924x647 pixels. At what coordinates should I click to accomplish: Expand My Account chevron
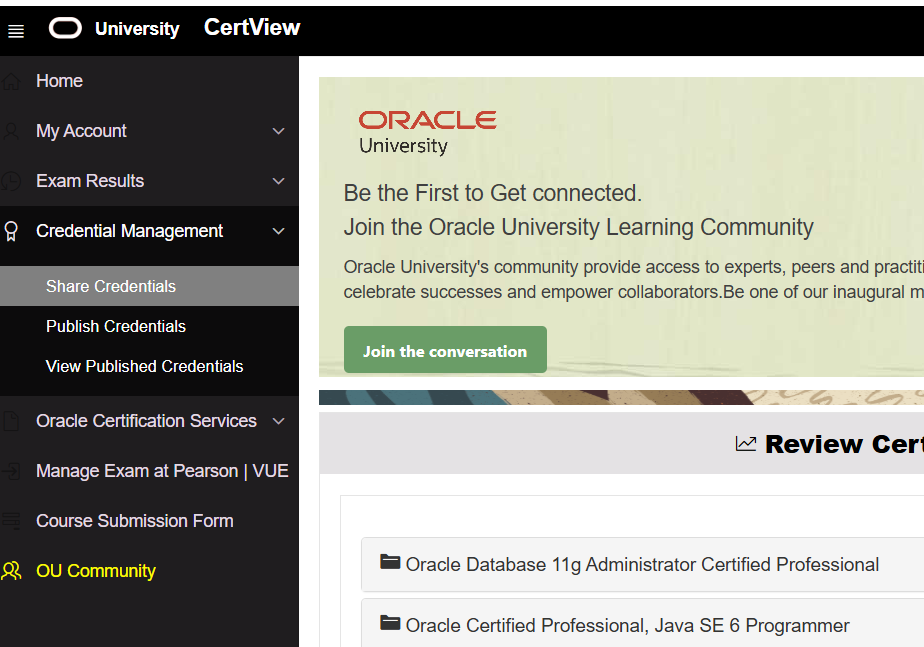(279, 131)
